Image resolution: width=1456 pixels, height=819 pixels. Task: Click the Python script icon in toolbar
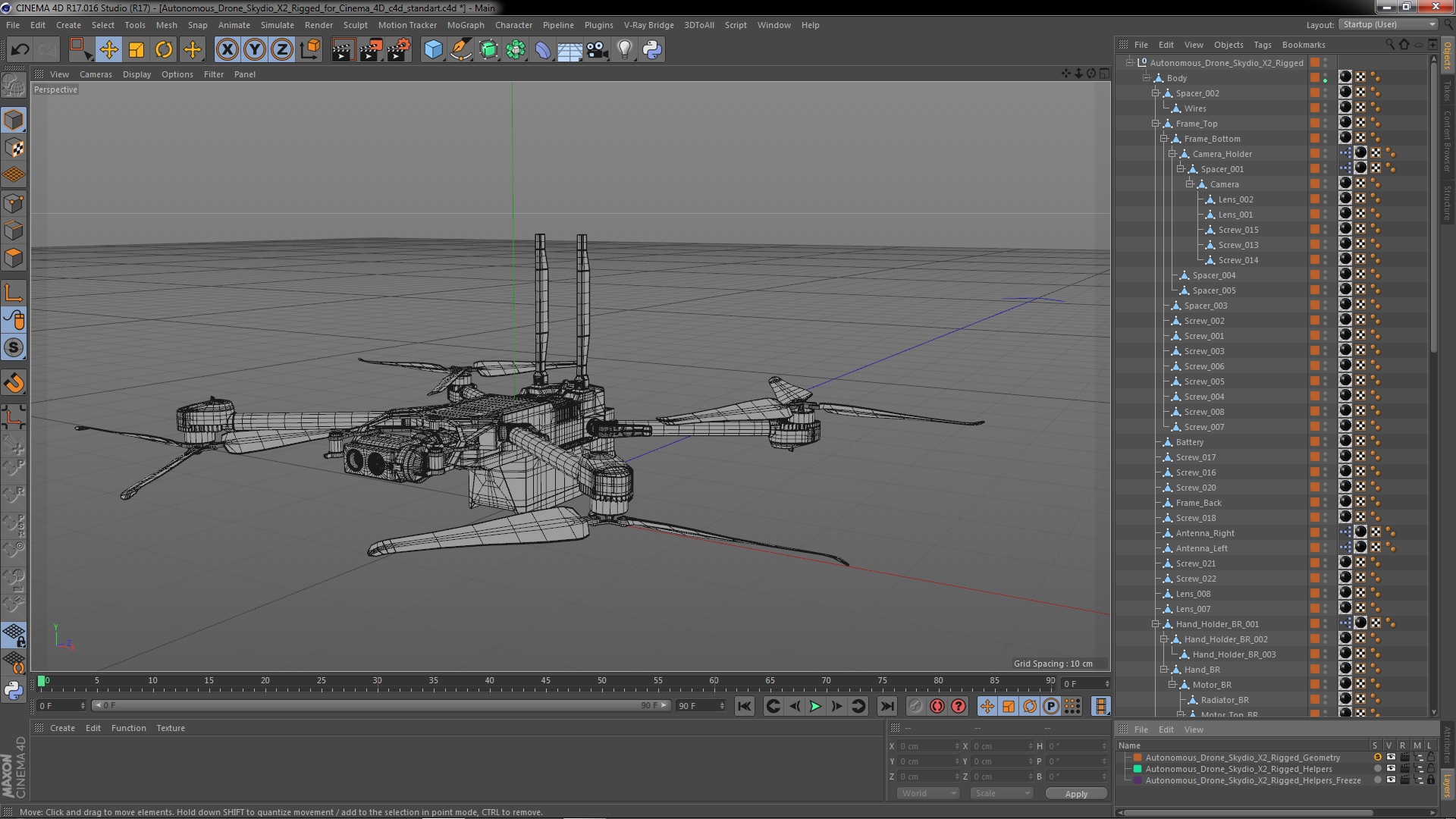(652, 50)
